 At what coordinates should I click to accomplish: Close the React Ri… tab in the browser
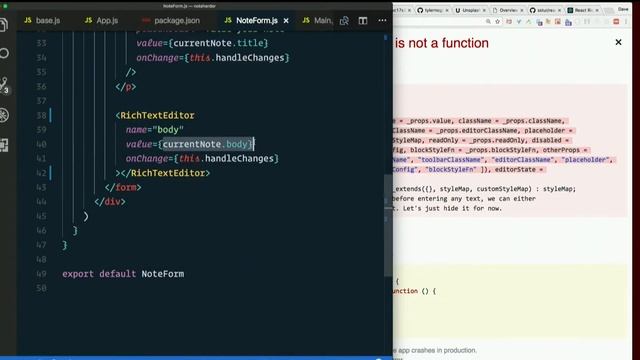coord(597,10)
